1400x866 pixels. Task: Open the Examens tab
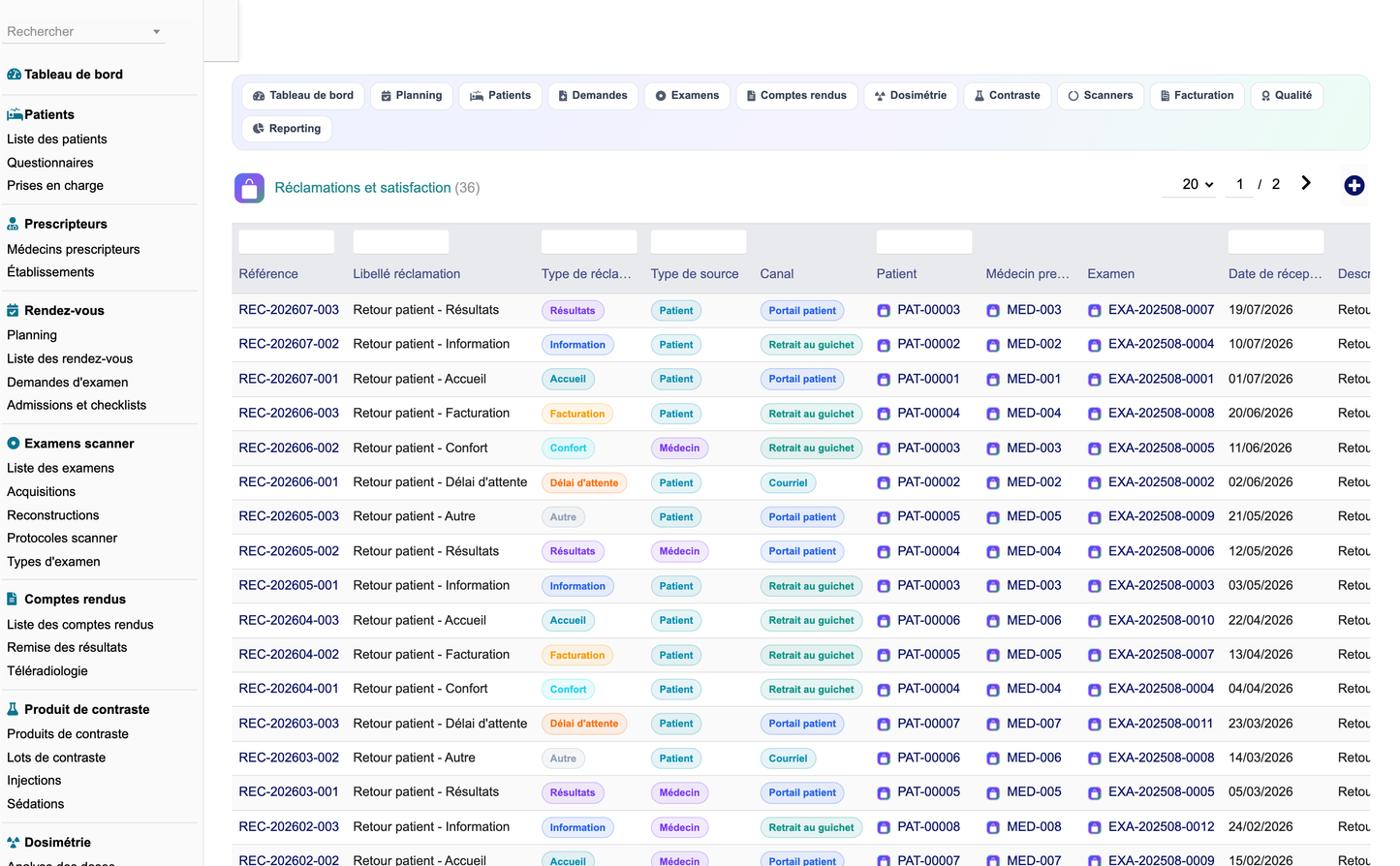pyautogui.click(x=687, y=96)
